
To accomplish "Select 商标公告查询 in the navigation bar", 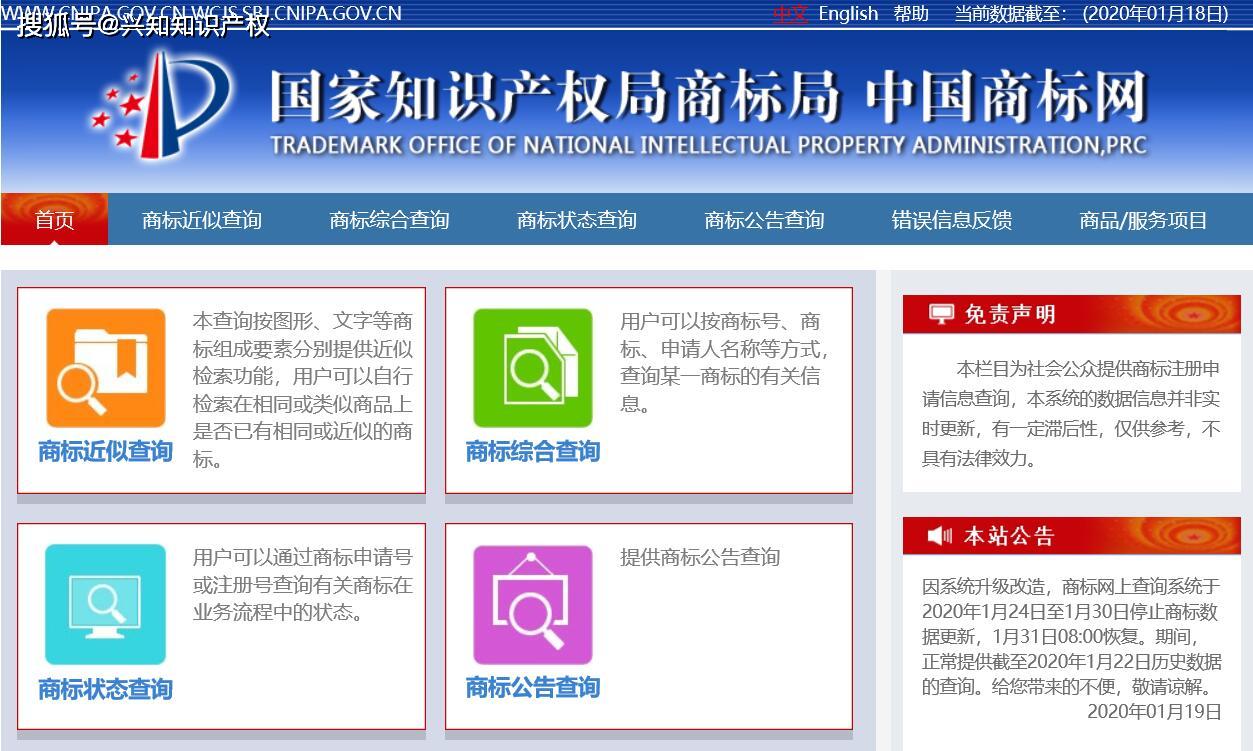I will click(764, 220).
